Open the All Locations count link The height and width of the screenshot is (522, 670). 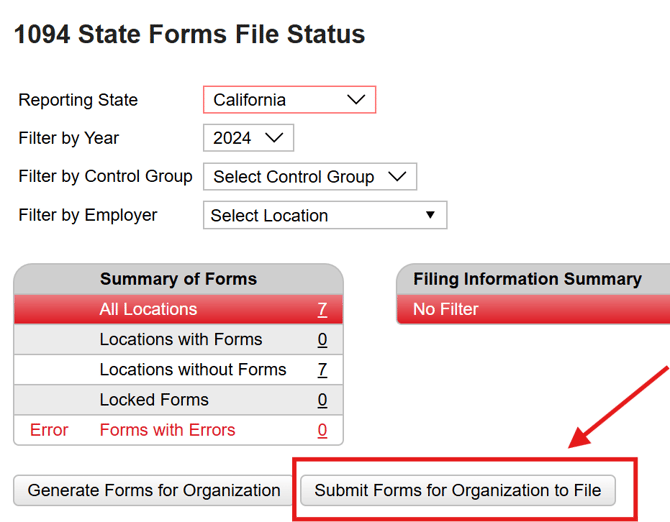point(322,310)
